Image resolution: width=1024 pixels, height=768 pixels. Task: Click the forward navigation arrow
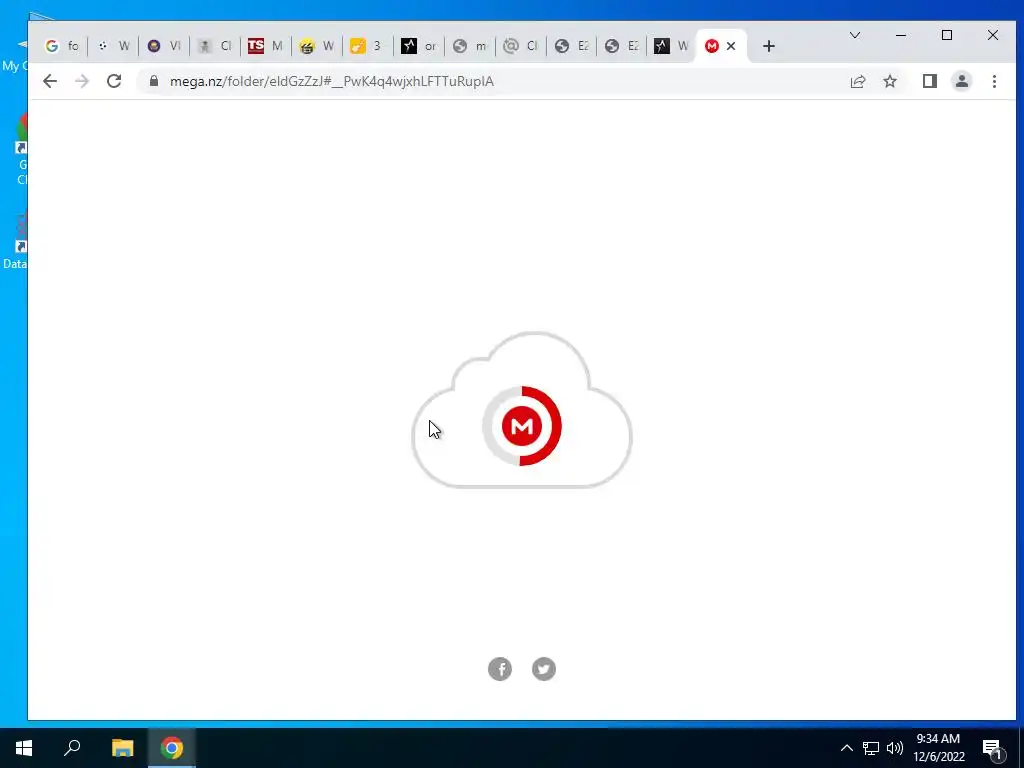(x=82, y=81)
